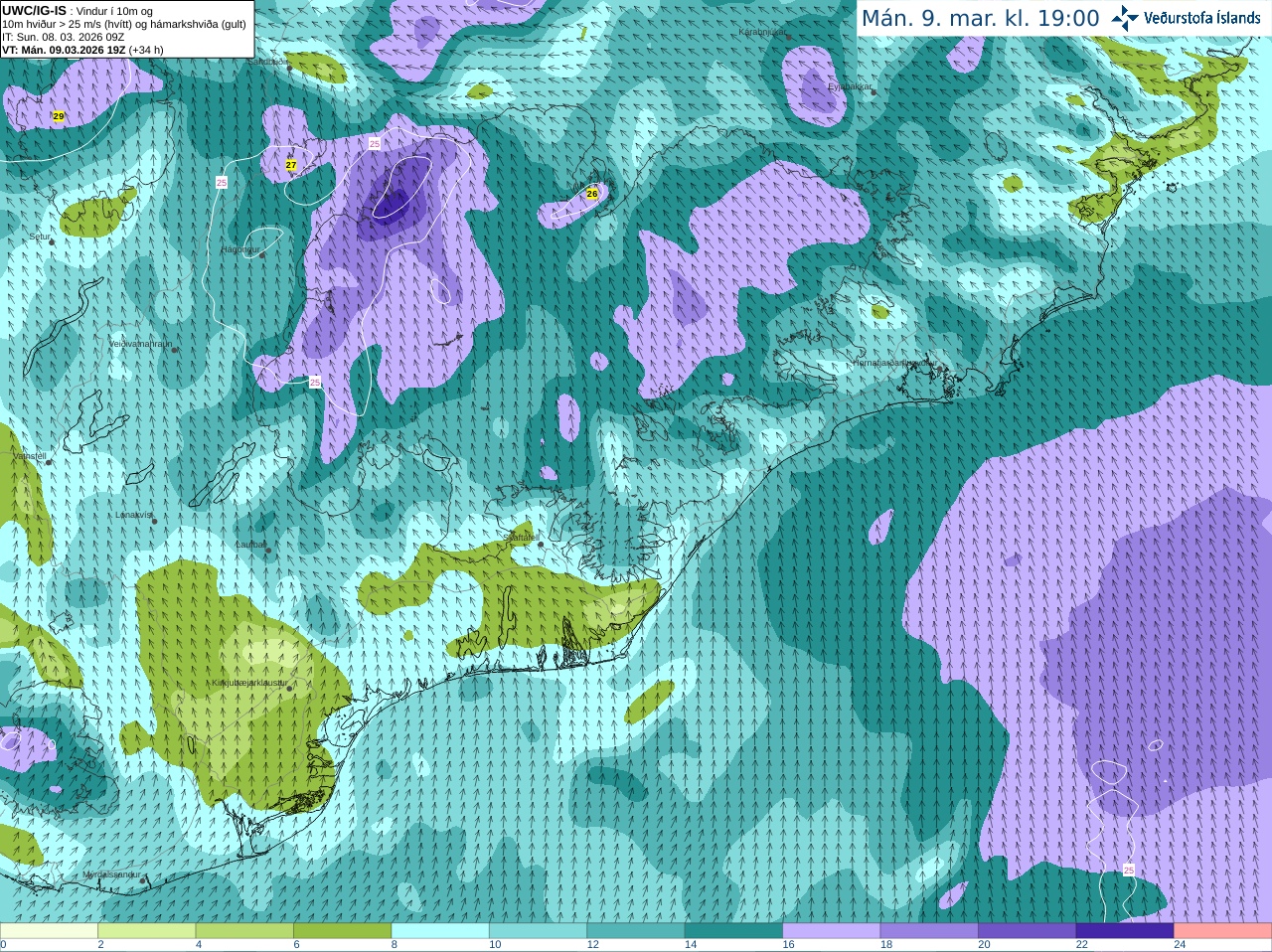This screenshot has width=1272, height=952.
Task: Click the 'VT: Mán. 09.03.2026 19Z' line
Action: click(x=83, y=50)
